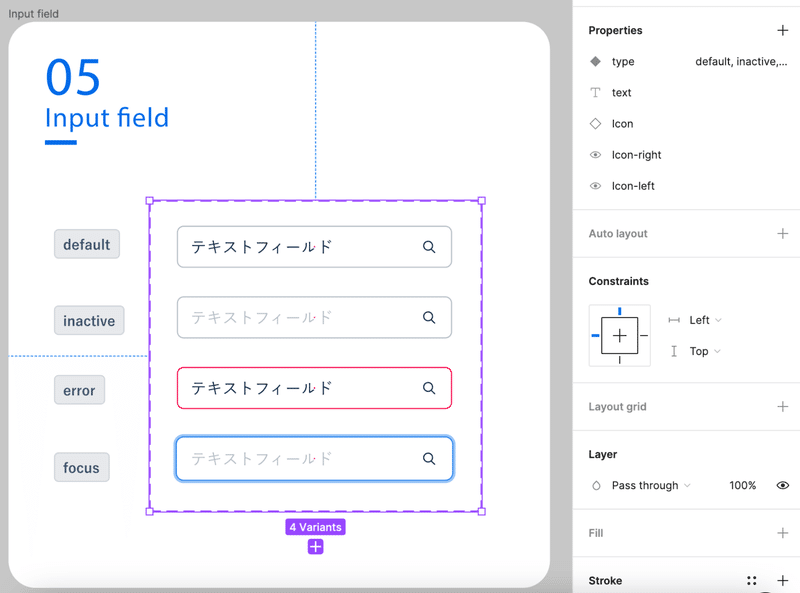Click the blend mode droplet icon
The width and height of the screenshot is (800, 593).
(596, 485)
